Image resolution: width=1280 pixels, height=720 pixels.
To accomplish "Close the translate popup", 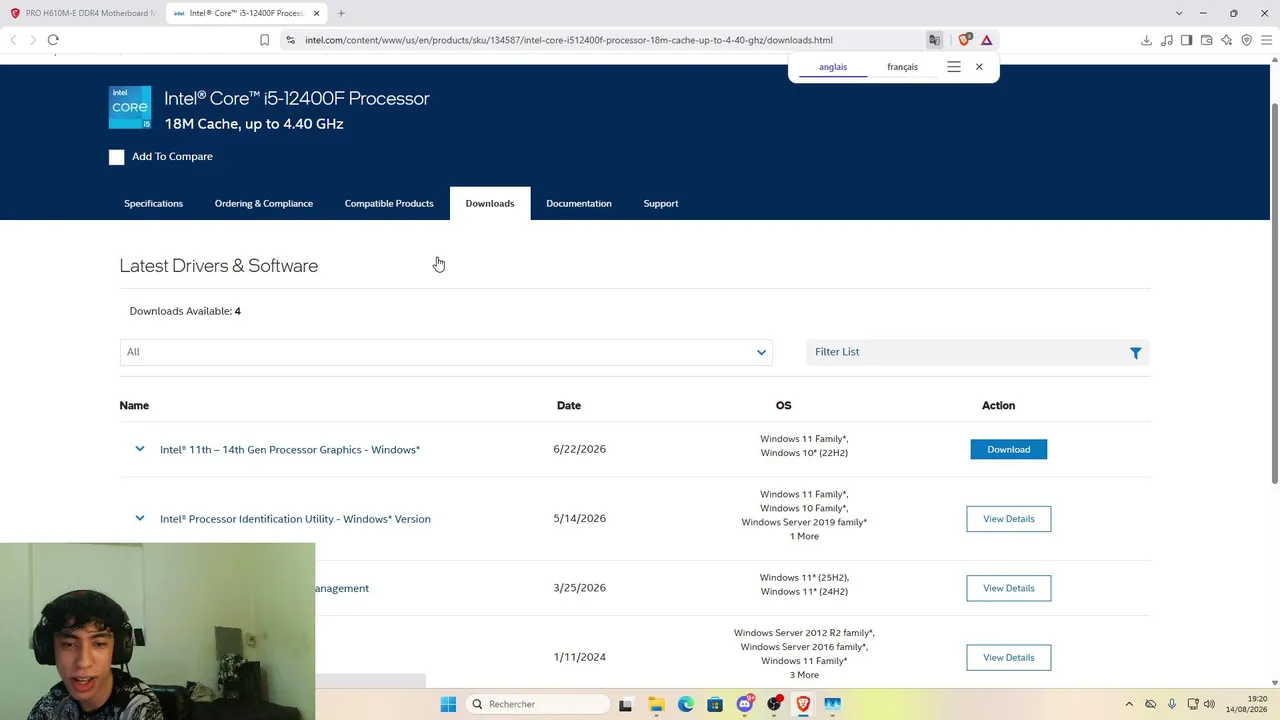I will [979, 67].
